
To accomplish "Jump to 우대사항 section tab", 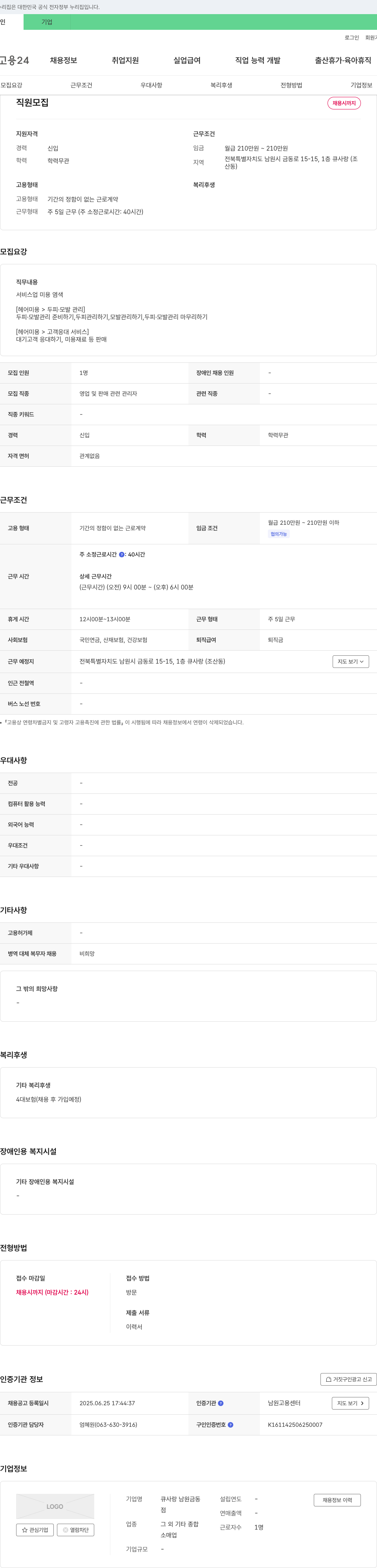I will click(151, 85).
